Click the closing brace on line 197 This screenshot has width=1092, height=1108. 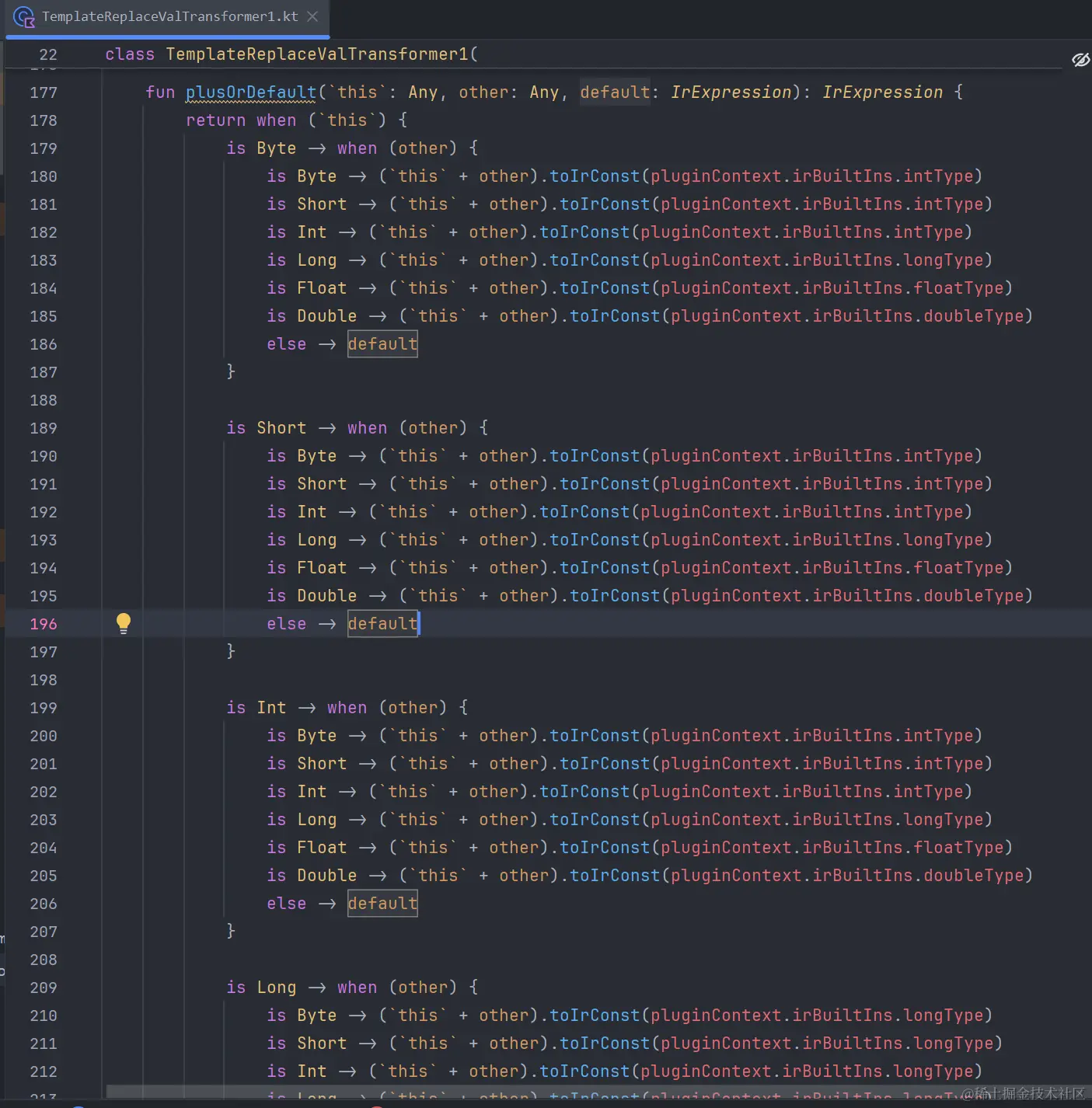click(x=231, y=651)
